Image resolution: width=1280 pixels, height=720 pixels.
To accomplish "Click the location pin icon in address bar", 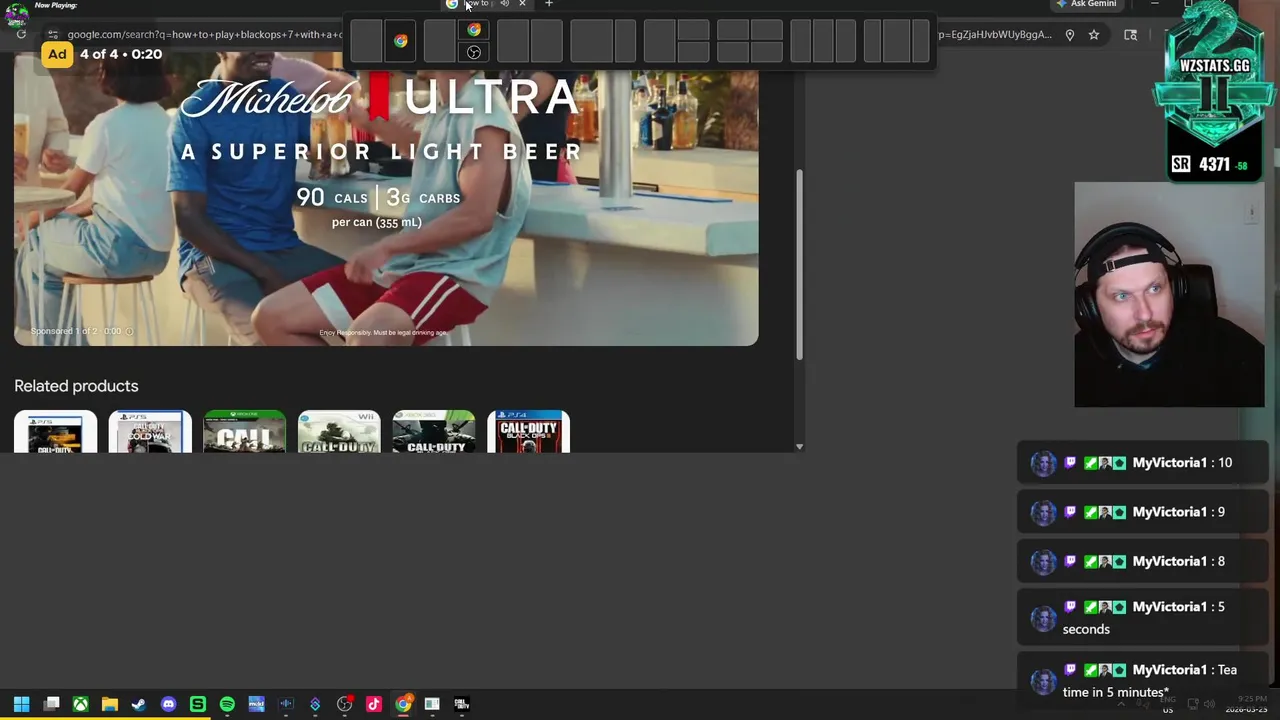I will tap(1070, 35).
